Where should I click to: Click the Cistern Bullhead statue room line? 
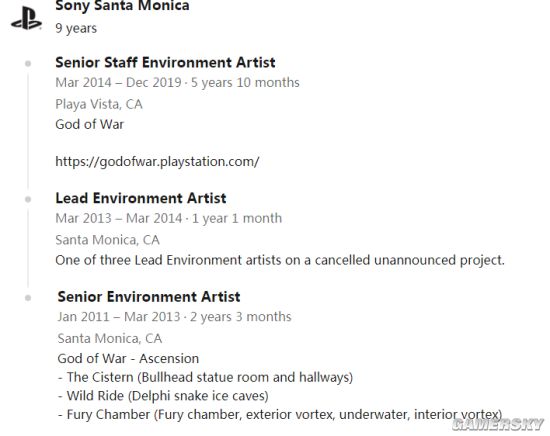205,377
